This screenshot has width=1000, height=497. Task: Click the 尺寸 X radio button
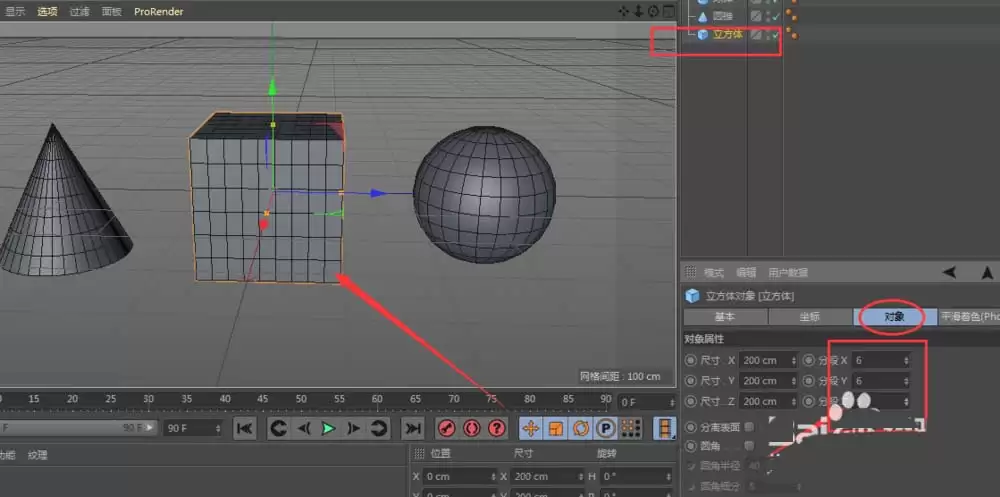(x=690, y=360)
